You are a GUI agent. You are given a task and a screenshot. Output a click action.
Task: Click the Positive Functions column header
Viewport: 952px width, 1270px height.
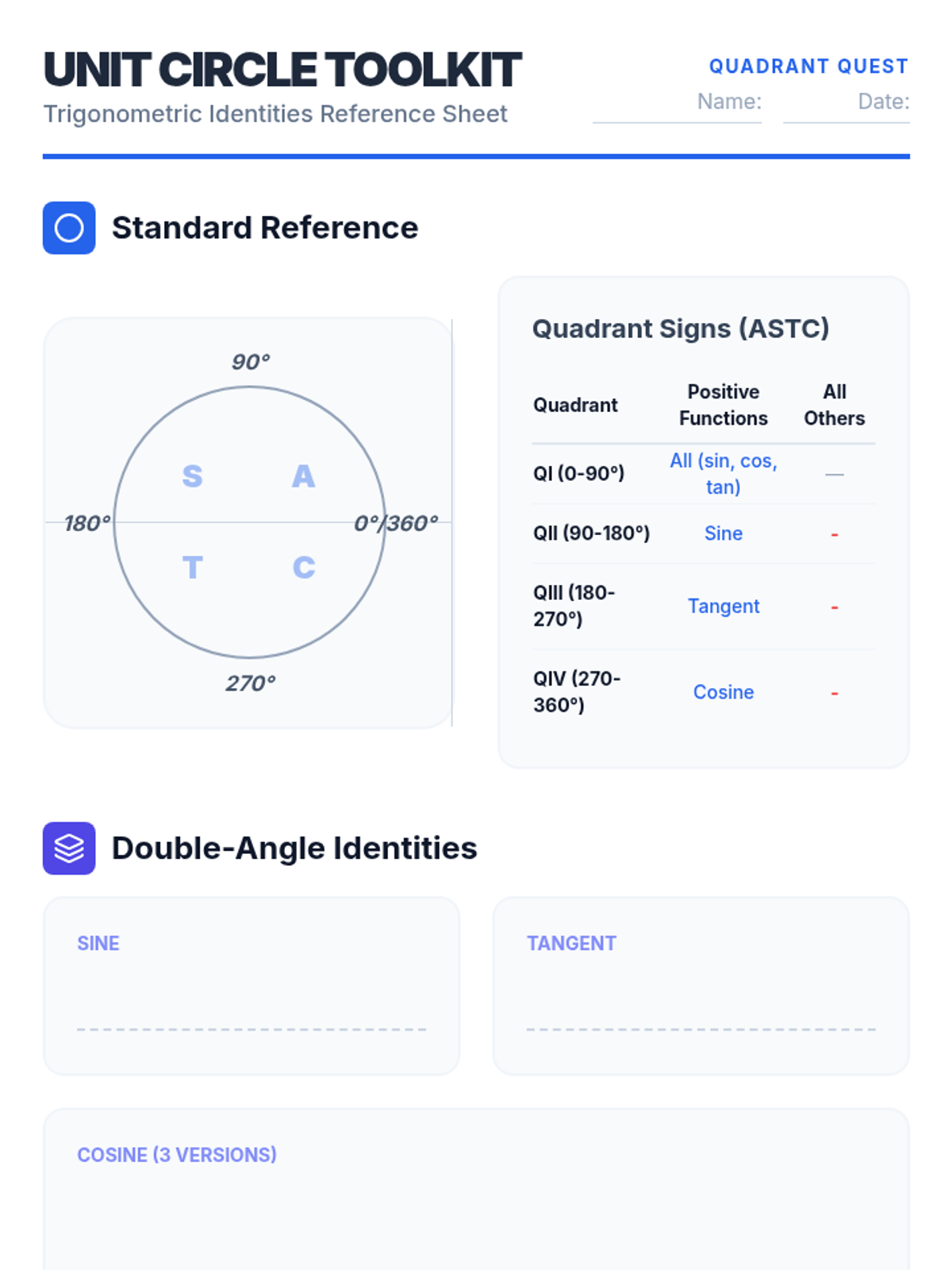723,405
